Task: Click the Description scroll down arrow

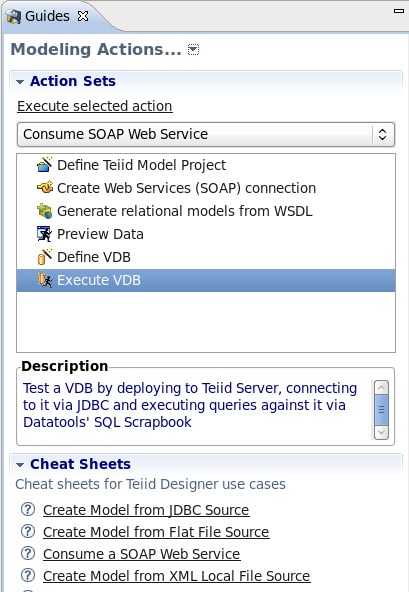Action: 381,432
